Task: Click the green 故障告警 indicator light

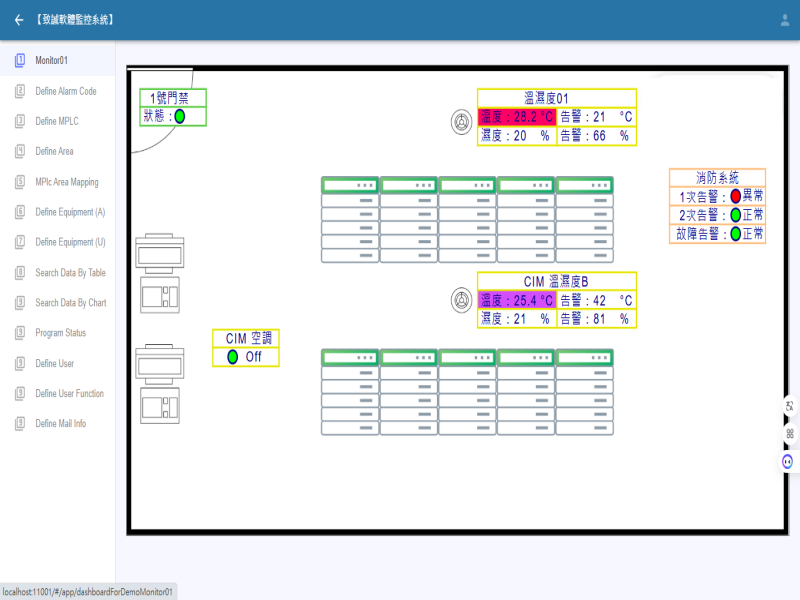Action: click(x=735, y=234)
